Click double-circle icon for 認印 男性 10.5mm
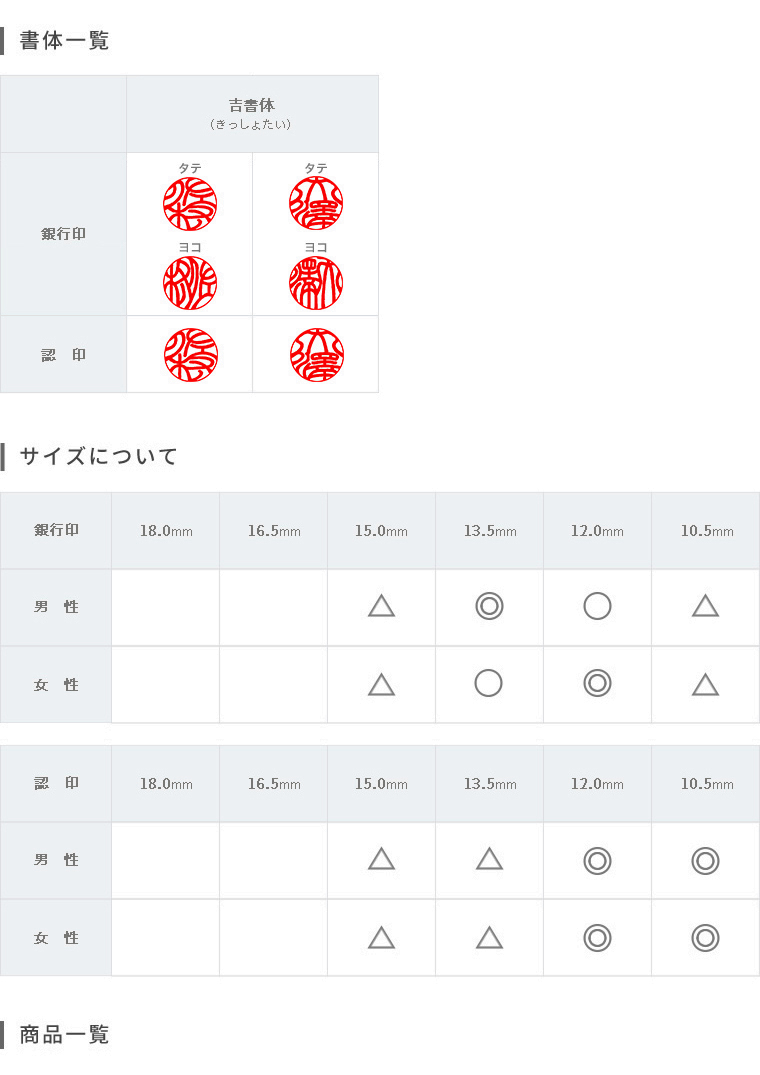The image size is (760, 1075). 705,860
